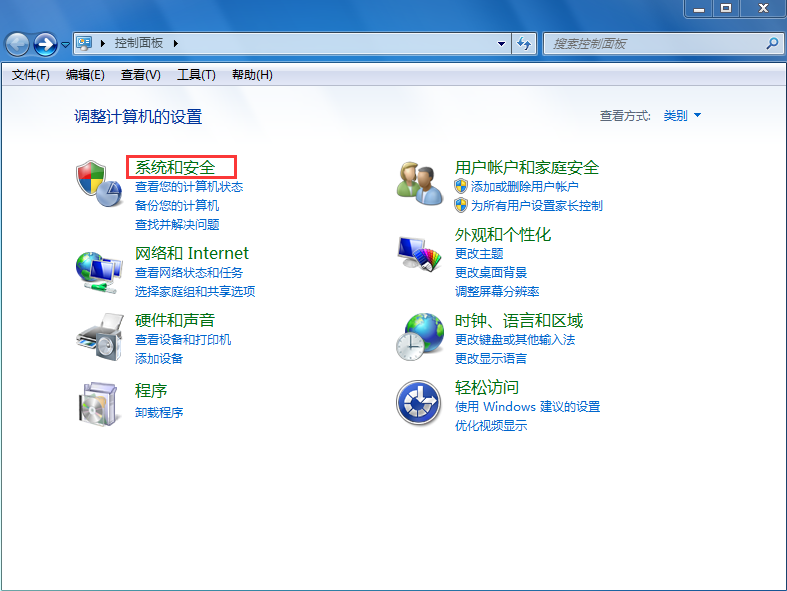The height and width of the screenshot is (591, 787).
Task: Click 更改桌面背景 link
Action: 491,273
